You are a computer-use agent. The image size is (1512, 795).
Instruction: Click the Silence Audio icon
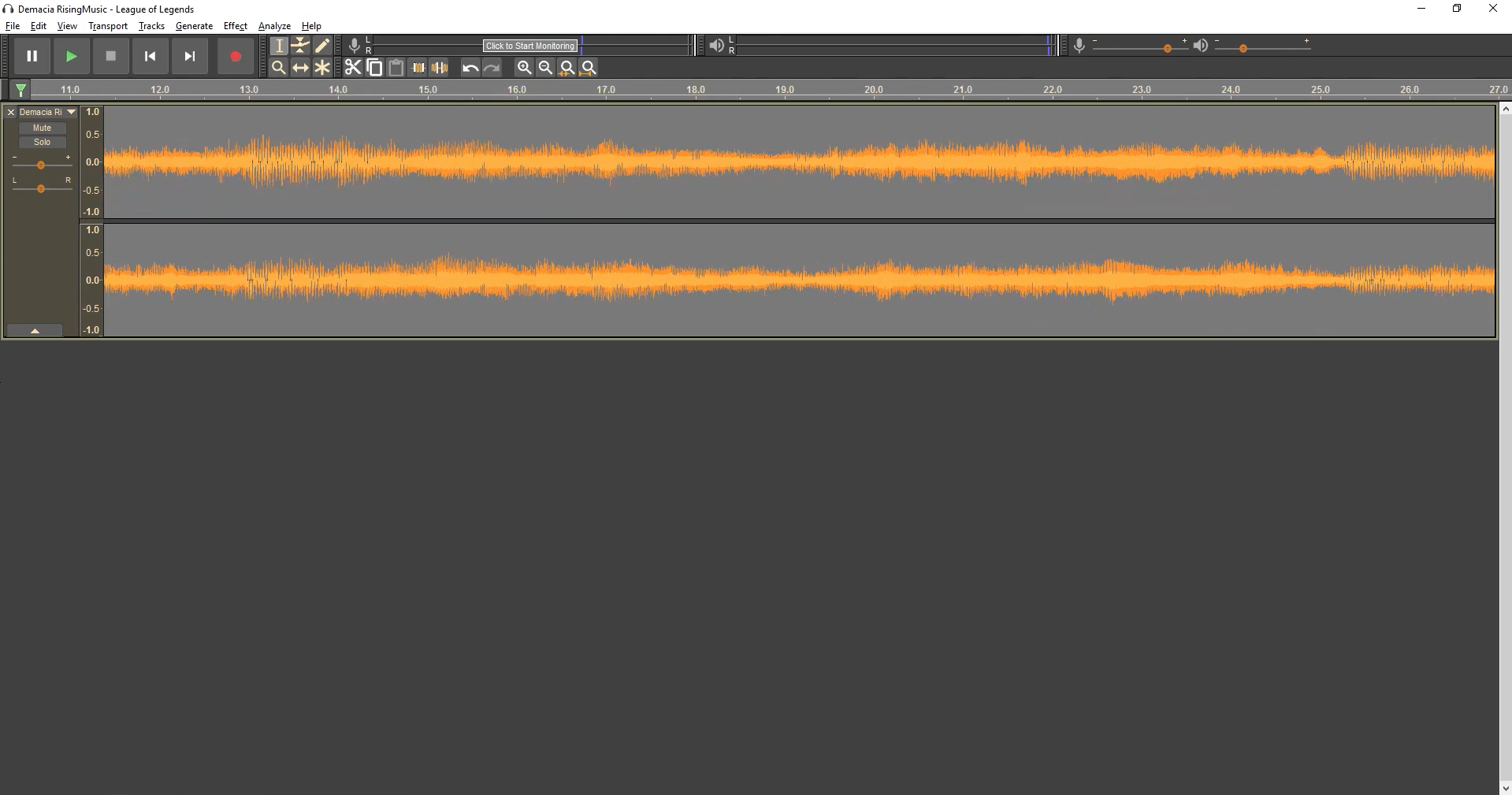click(x=440, y=68)
